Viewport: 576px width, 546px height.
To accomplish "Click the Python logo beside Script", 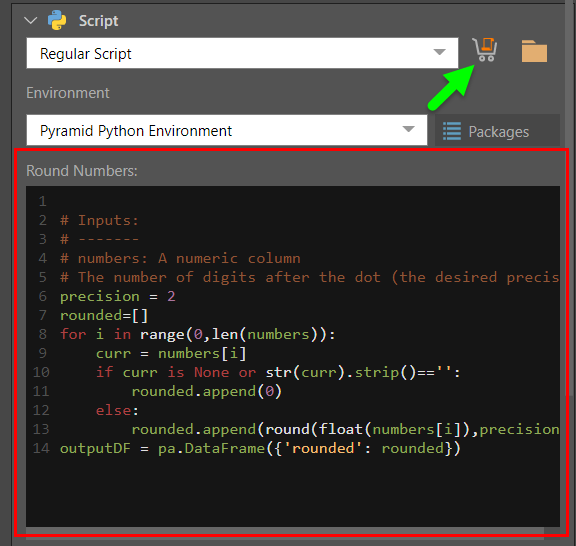I will click(x=57, y=20).
